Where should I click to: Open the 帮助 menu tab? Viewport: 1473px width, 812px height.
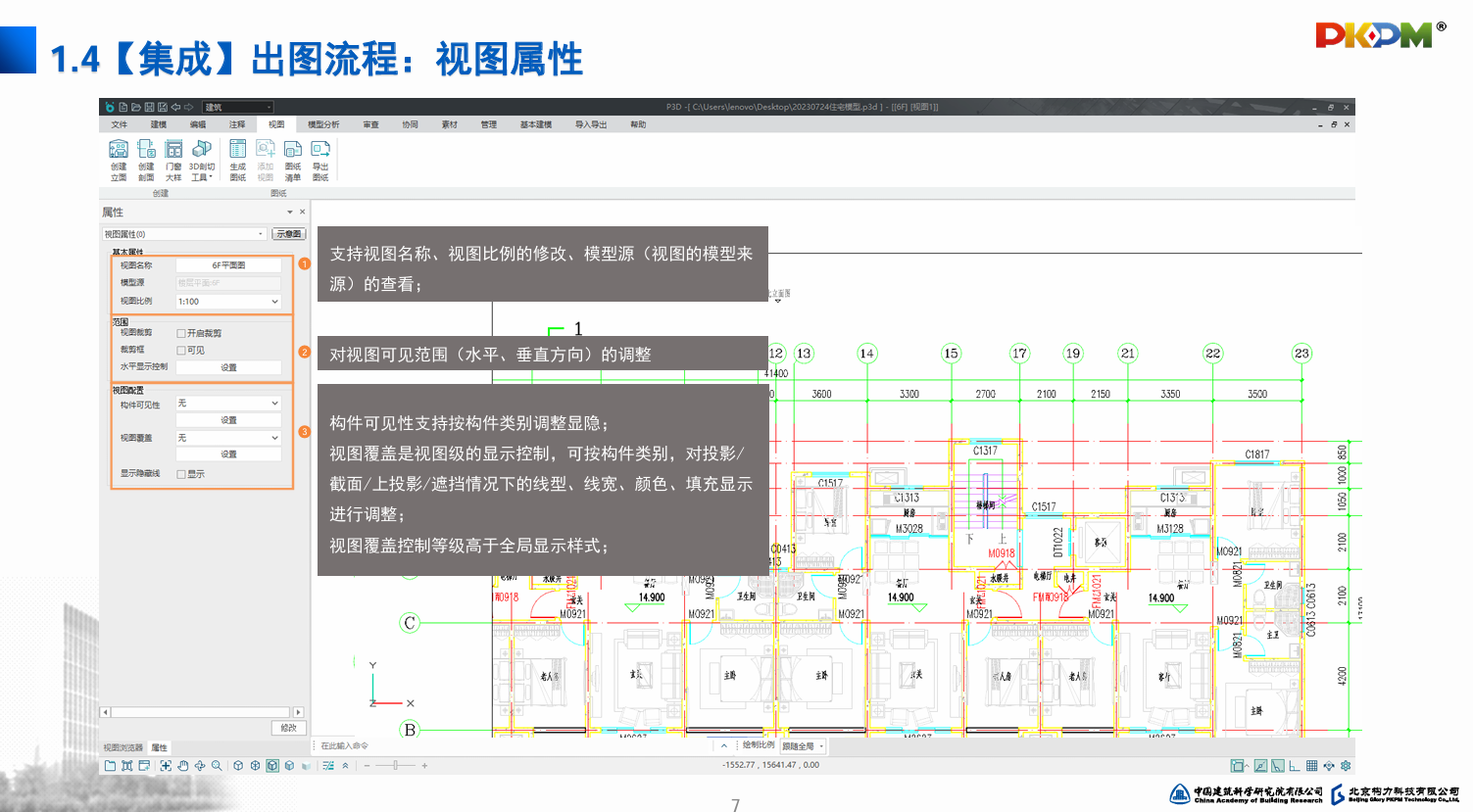pyautogui.click(x=638, y=124)
